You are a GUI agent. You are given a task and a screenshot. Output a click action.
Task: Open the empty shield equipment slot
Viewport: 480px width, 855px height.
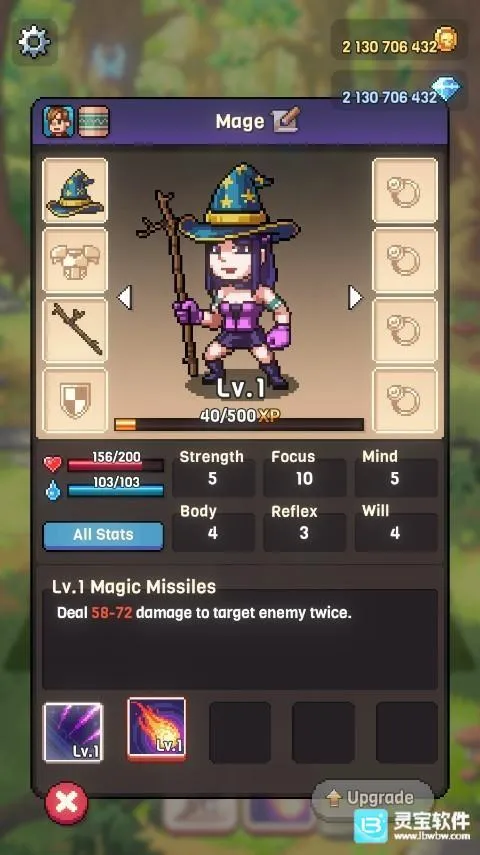(75, 400)
